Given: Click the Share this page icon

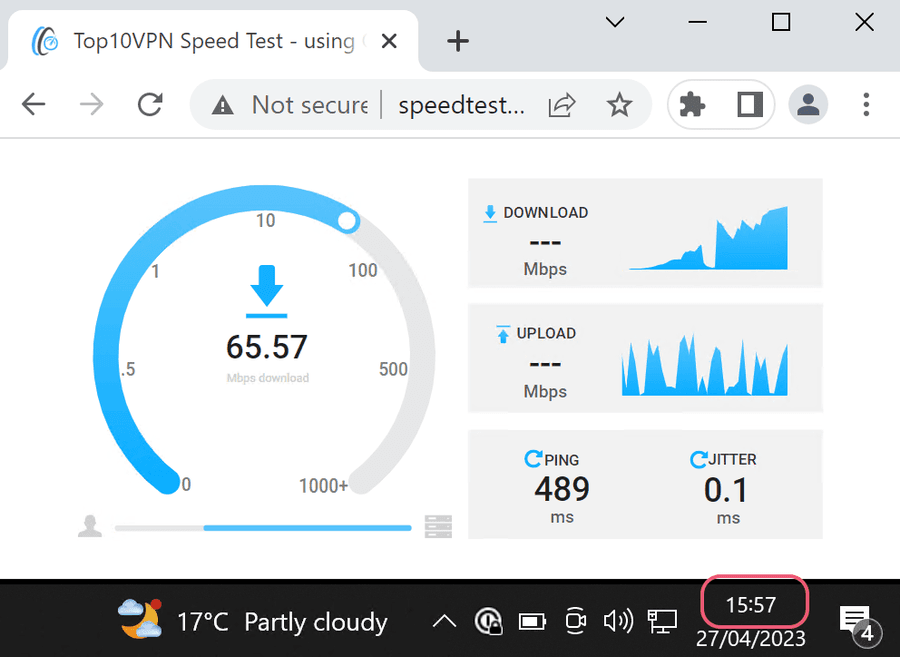Looking at the screenshot, I should (563, 105).
